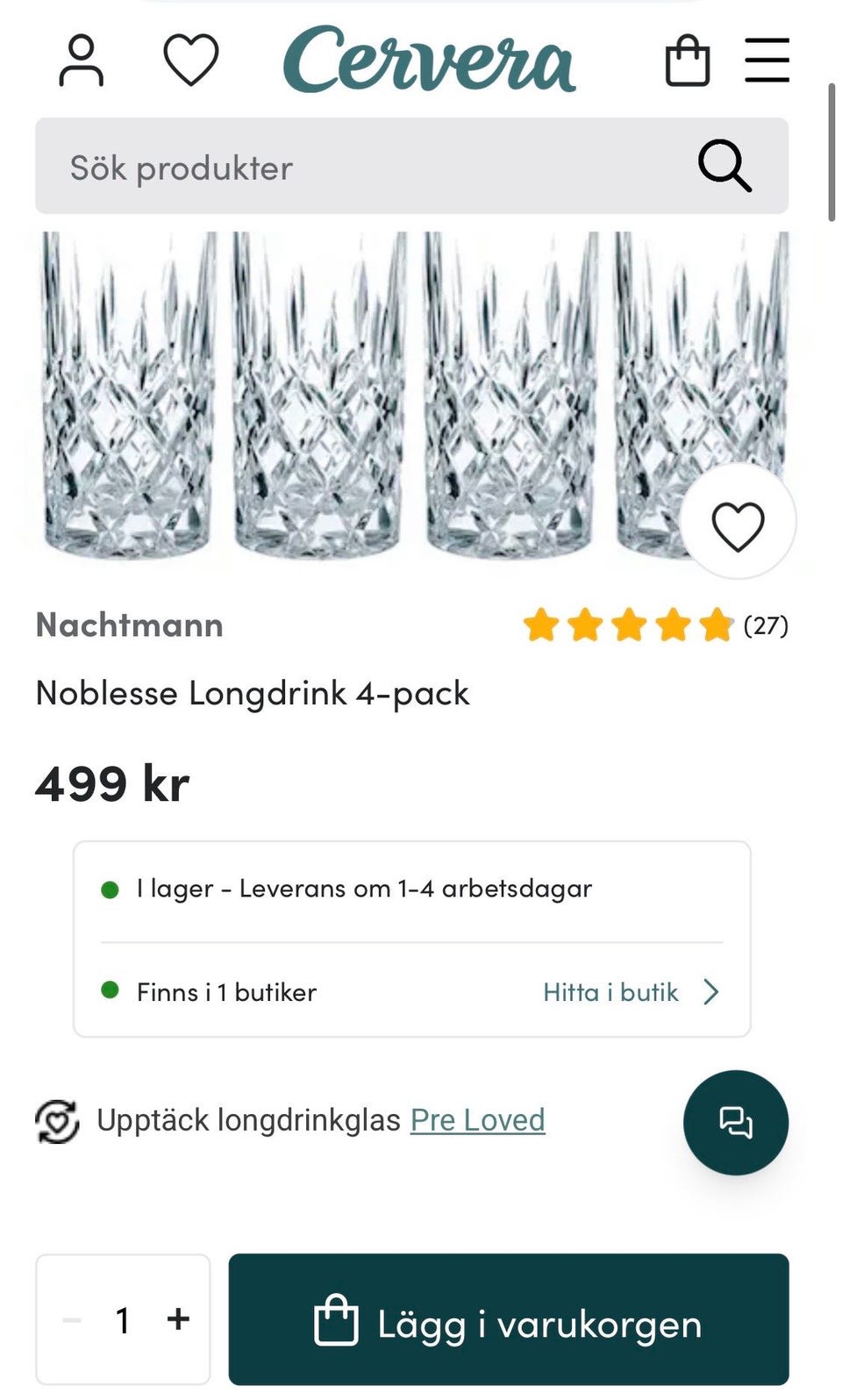Screen dimensions: 842x1400
Task: Add product to favorites with heart button
Action: click(738, 525)
